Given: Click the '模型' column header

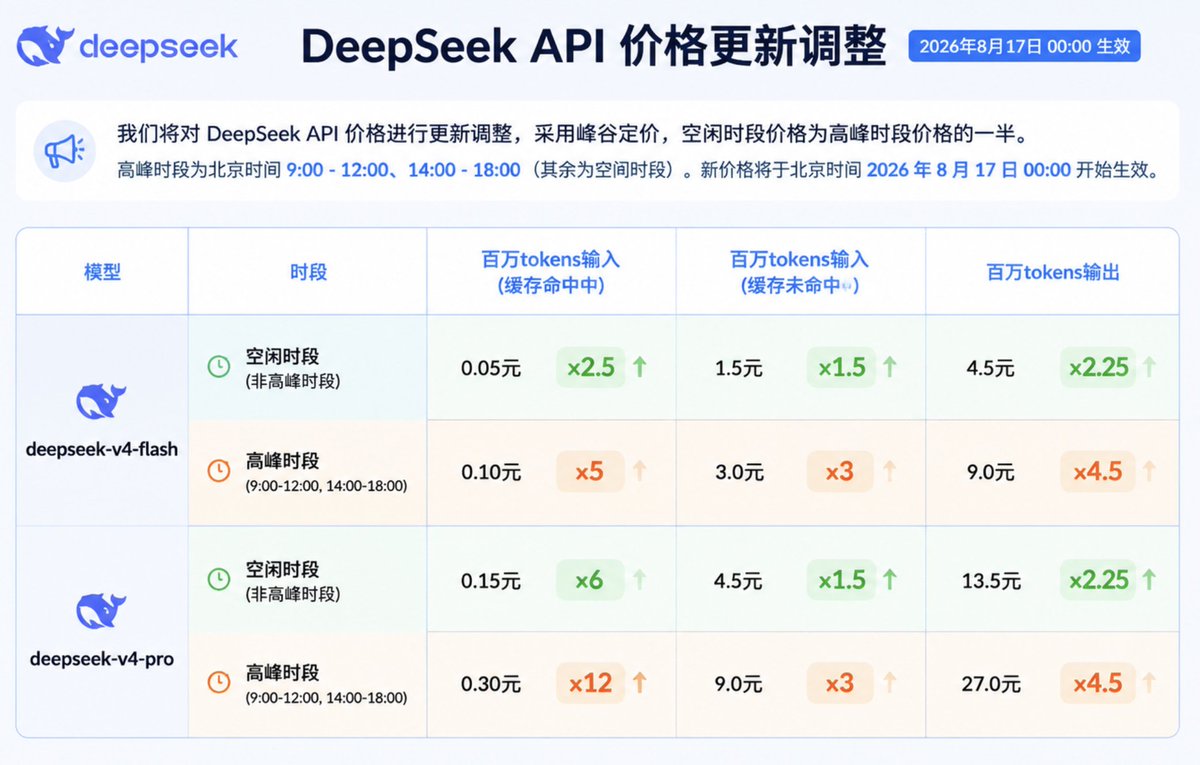Looking at the screenshot, I should point(102,272).
